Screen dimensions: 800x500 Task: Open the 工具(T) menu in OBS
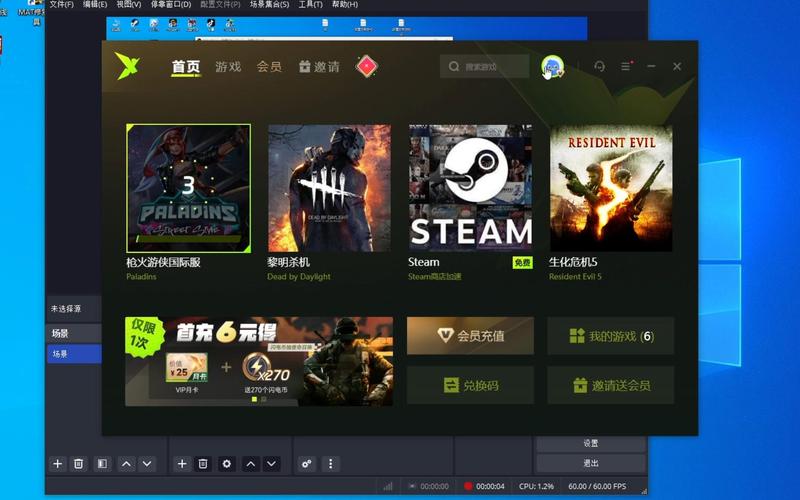(x=310, y=4)
